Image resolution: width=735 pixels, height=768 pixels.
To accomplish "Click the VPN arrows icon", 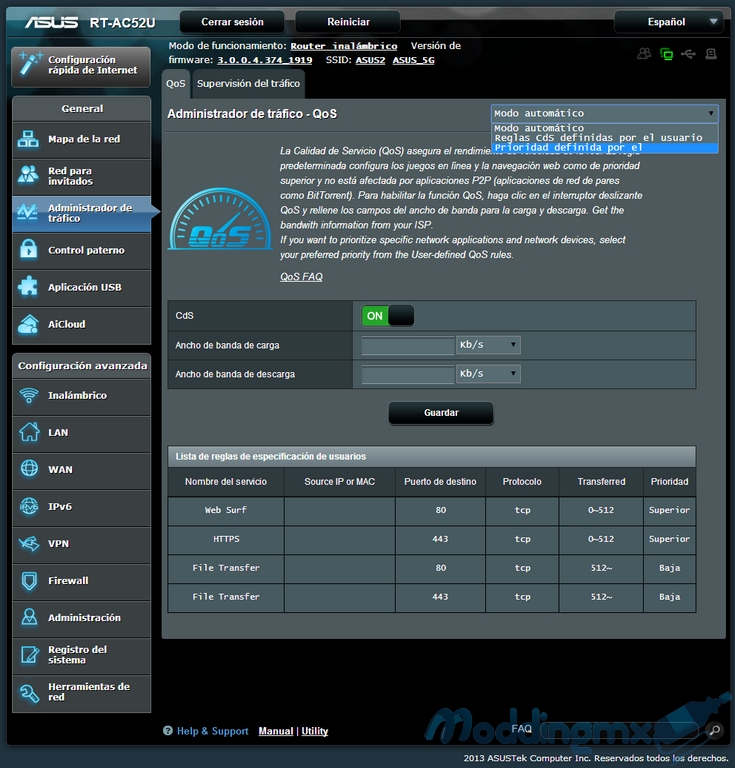I will coord(29,543).
